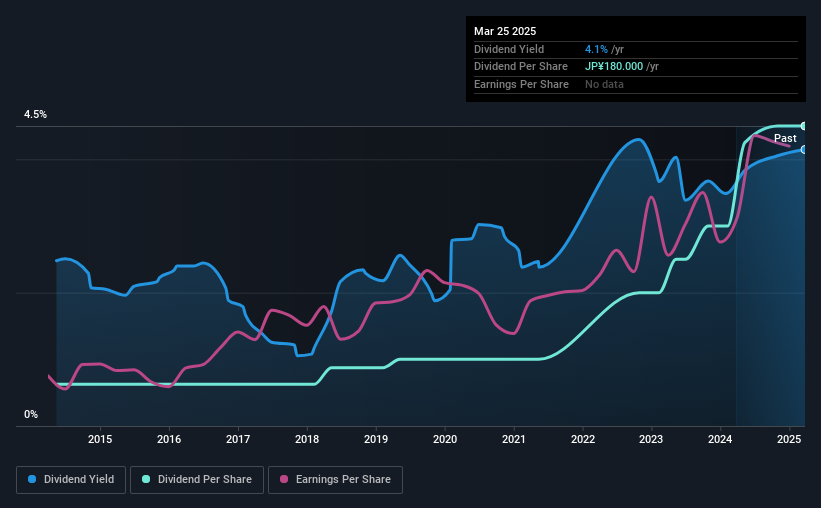This screenshot has width=821, height=508.
Task: Click the Past label in the chart
Action: (785, 138)
